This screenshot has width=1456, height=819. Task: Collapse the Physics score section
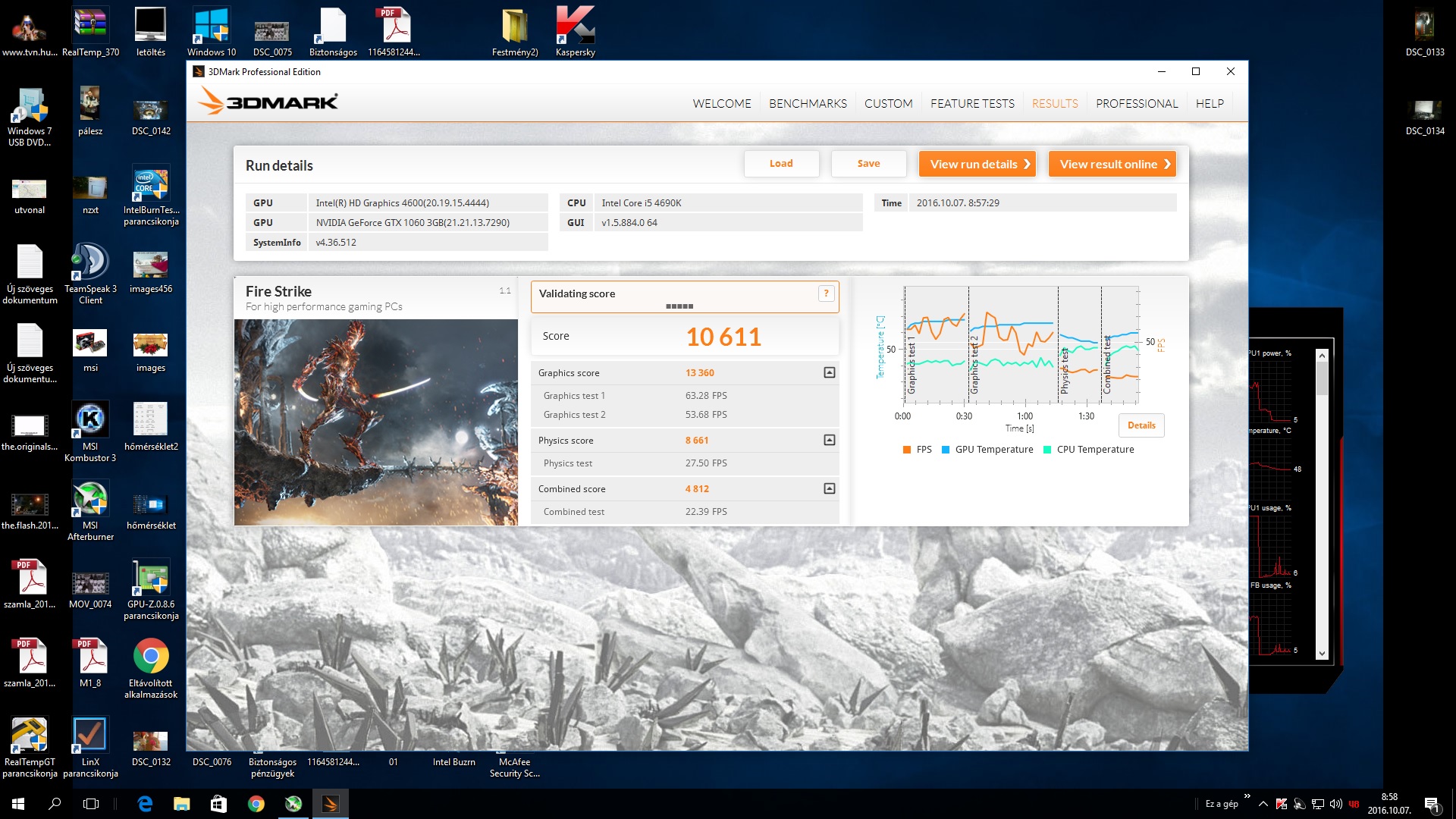point(830,440)
